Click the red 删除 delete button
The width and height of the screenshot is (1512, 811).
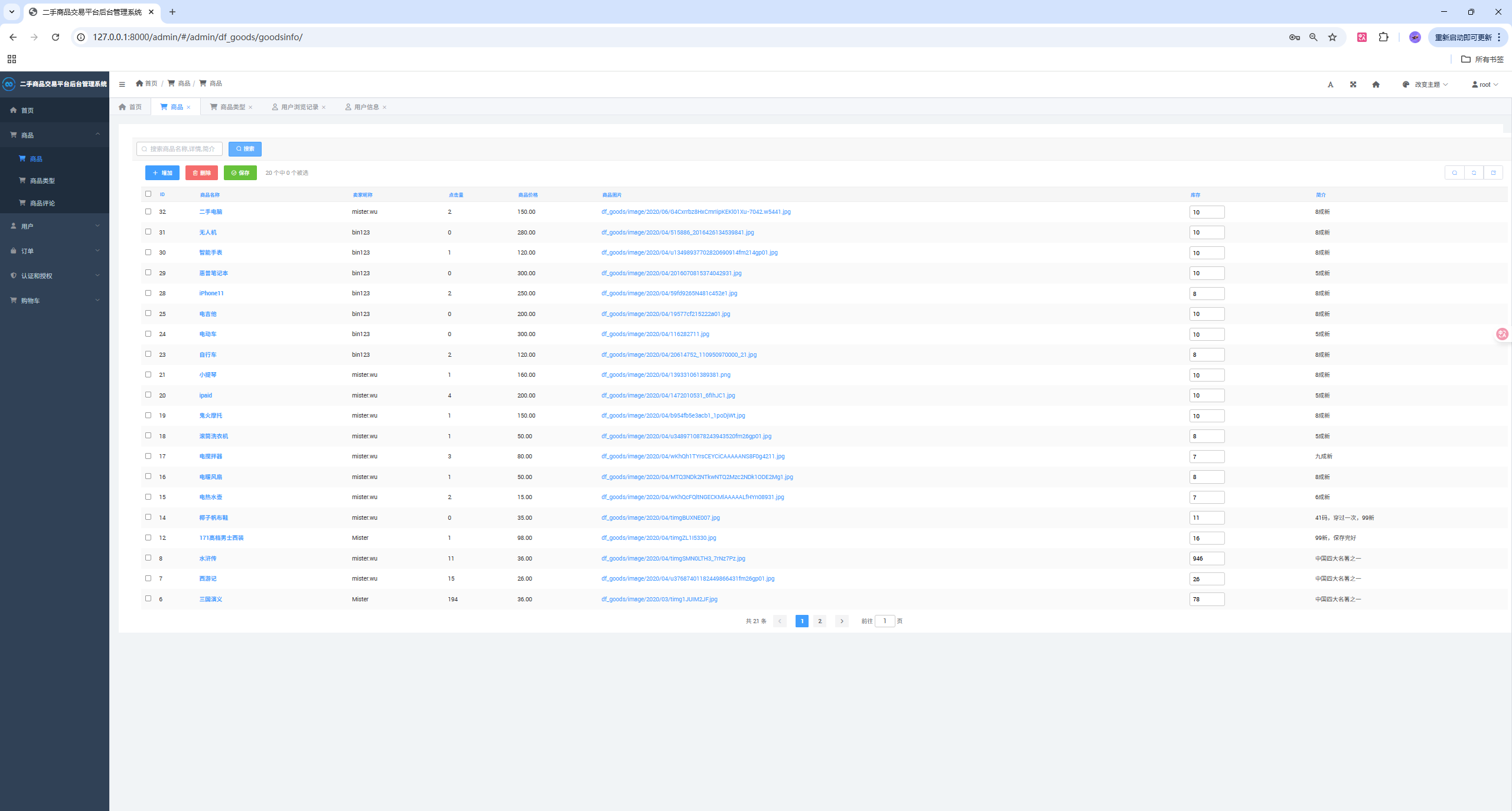[201, 173]
